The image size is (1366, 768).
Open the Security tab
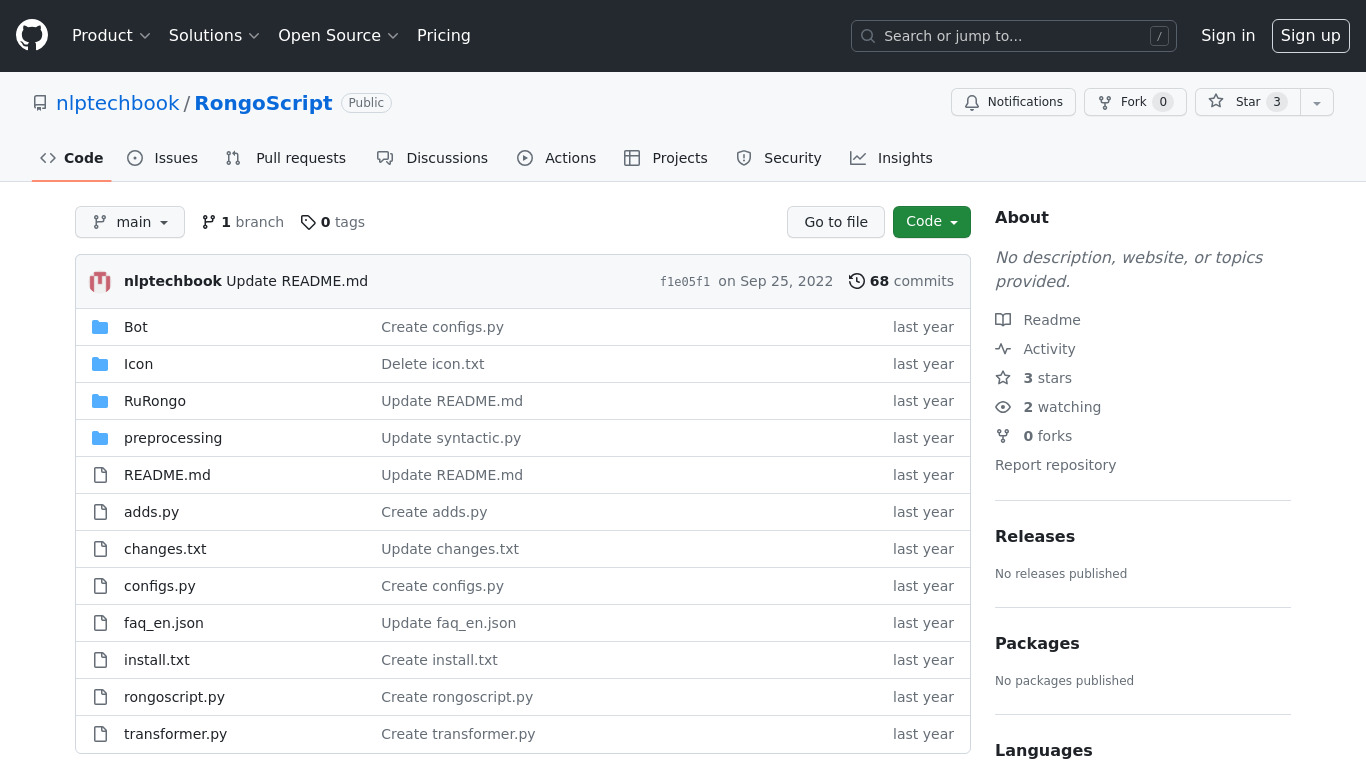[779, 158]
